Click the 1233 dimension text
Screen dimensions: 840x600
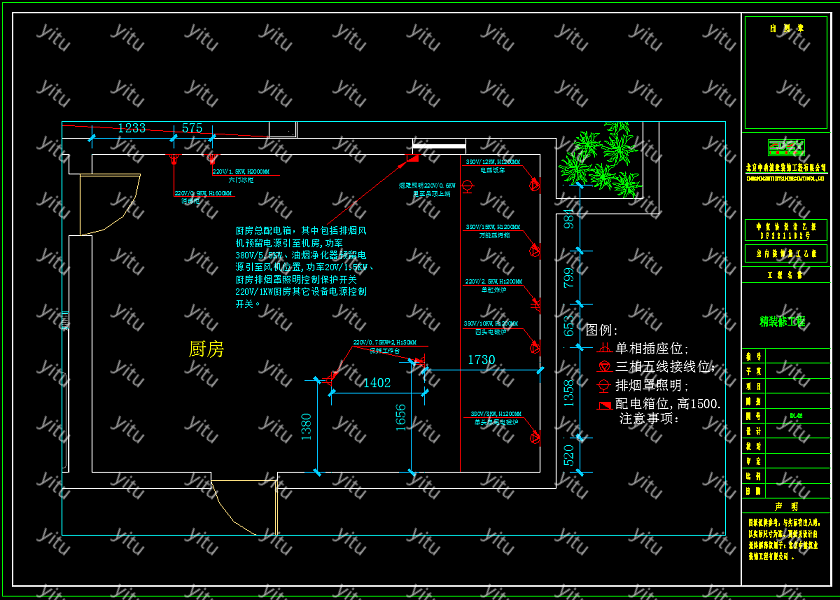point(132,128)
